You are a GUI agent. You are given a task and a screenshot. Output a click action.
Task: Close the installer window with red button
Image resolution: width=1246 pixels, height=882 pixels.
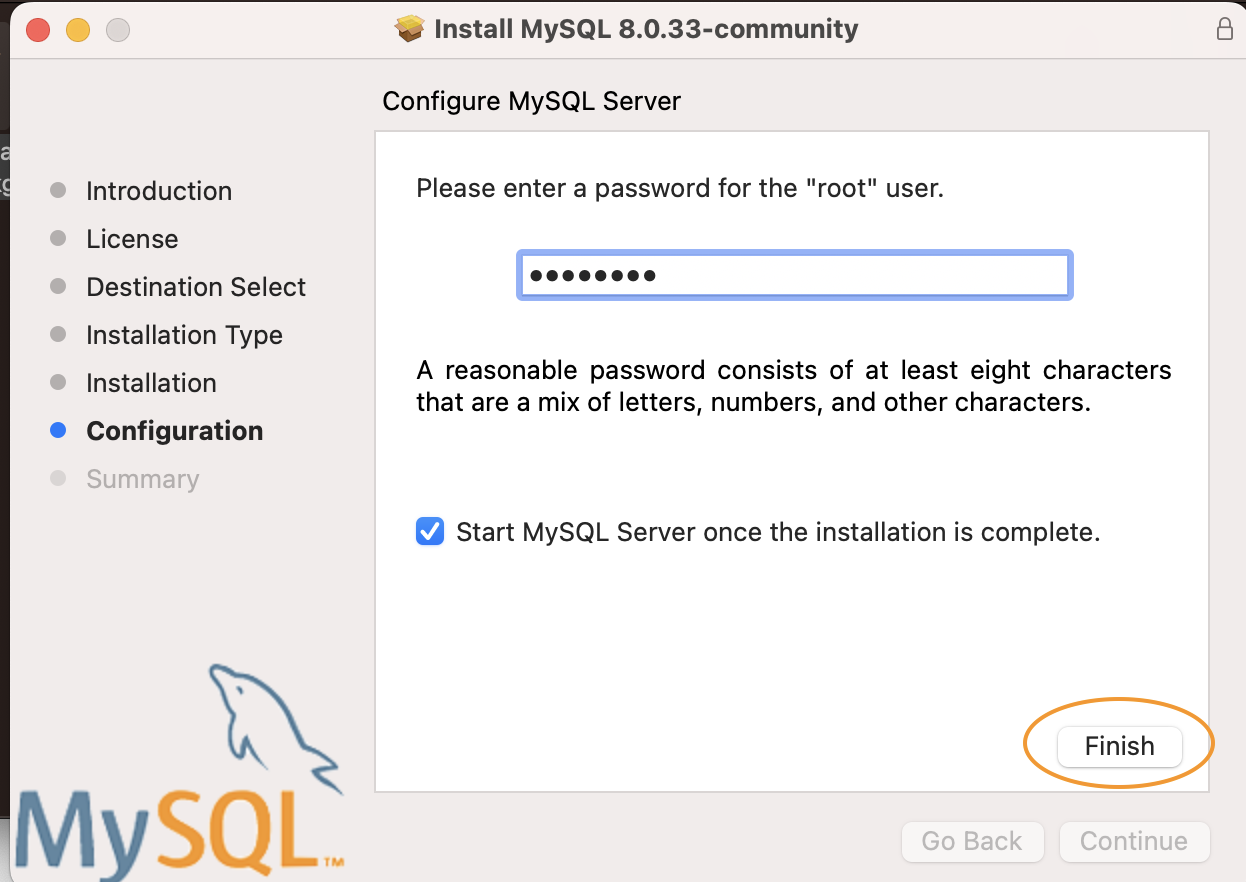coord(38,30)
